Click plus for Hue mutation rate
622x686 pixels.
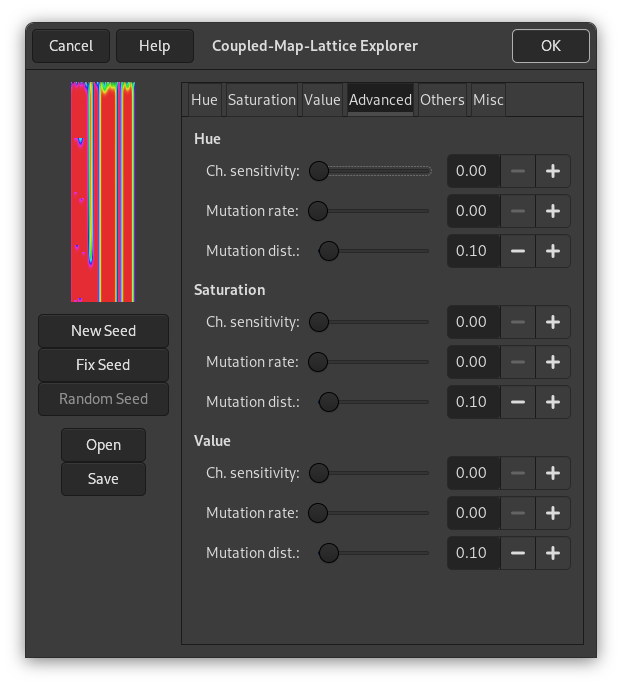click(553, 211)
